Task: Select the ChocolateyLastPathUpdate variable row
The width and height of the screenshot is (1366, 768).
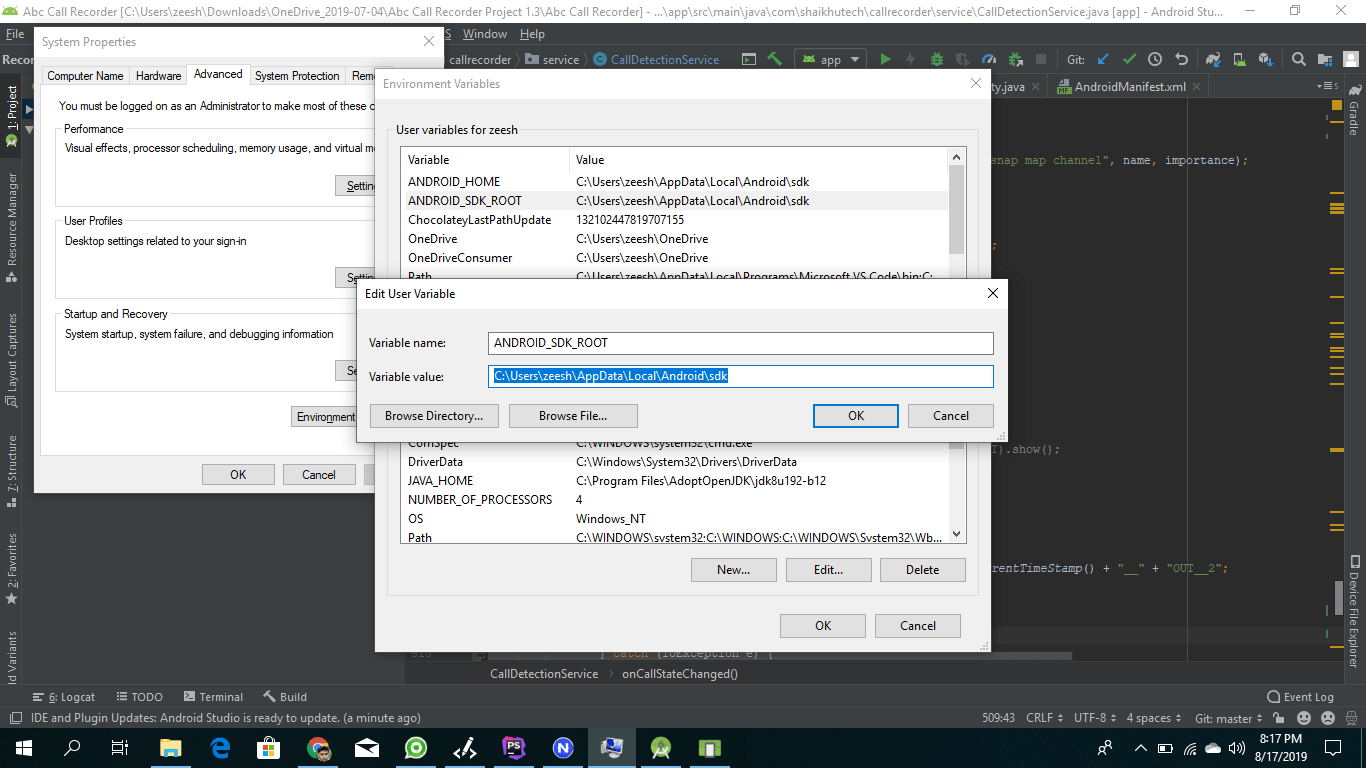Action: pos(675,220)
